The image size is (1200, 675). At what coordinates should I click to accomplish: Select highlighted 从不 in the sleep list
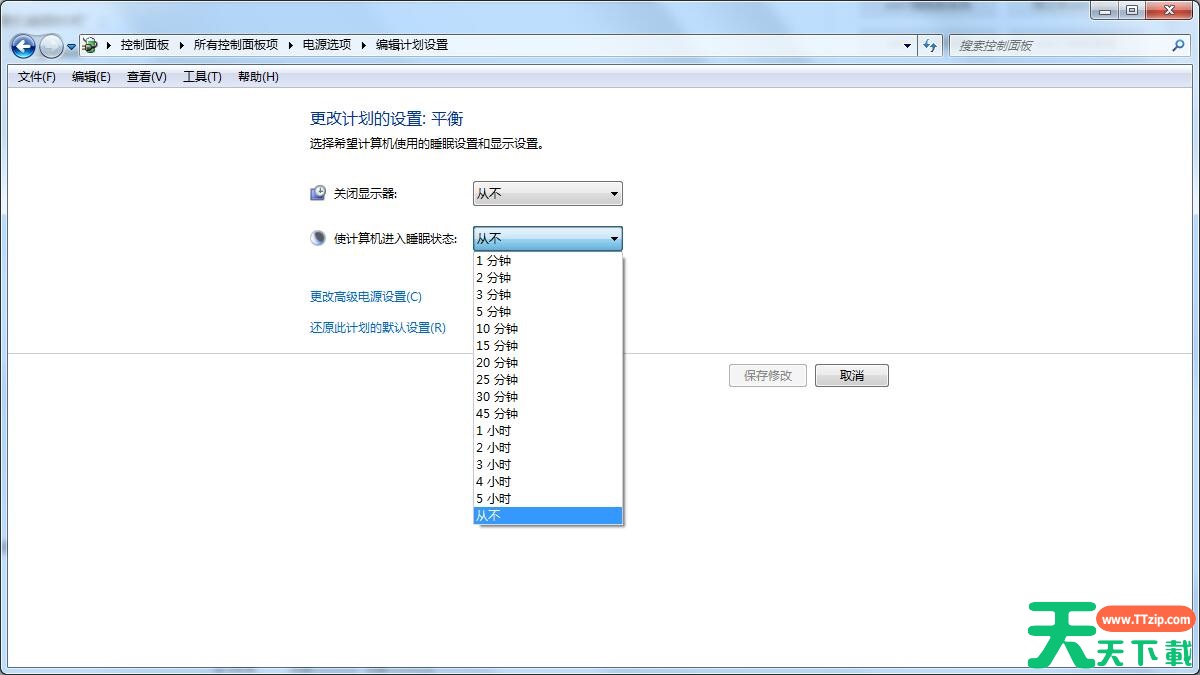(548, 516)
